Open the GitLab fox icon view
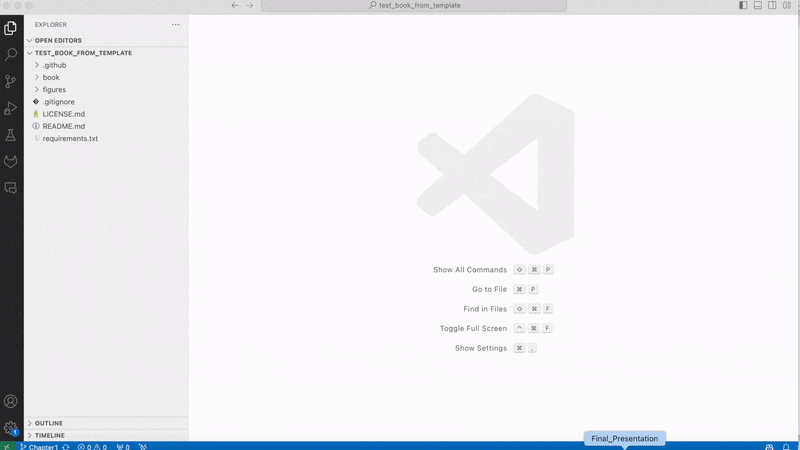 coord(10,161)
